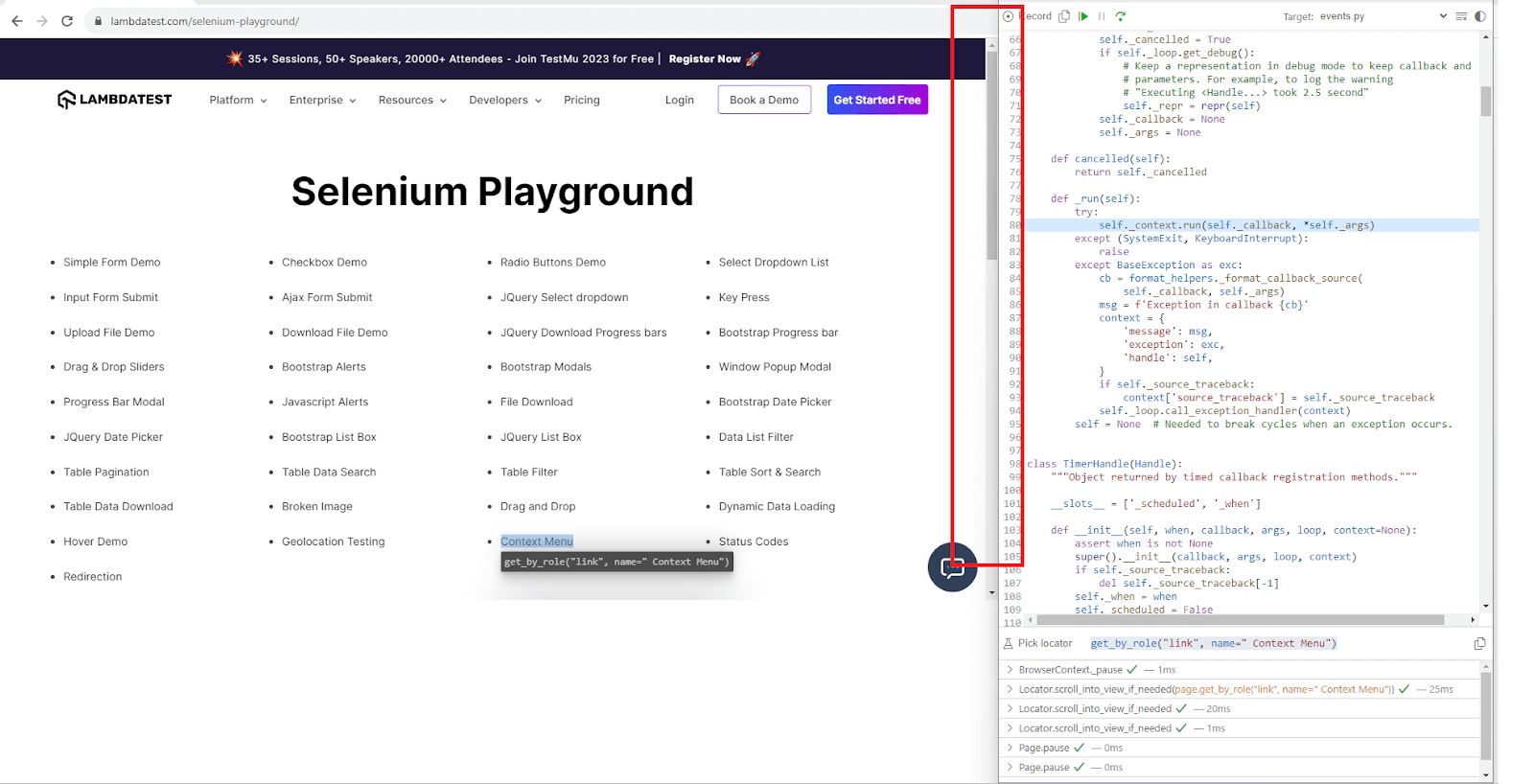Toggle the inspector color theme icon
The image size is (1534, 784).
[1480, 16]
